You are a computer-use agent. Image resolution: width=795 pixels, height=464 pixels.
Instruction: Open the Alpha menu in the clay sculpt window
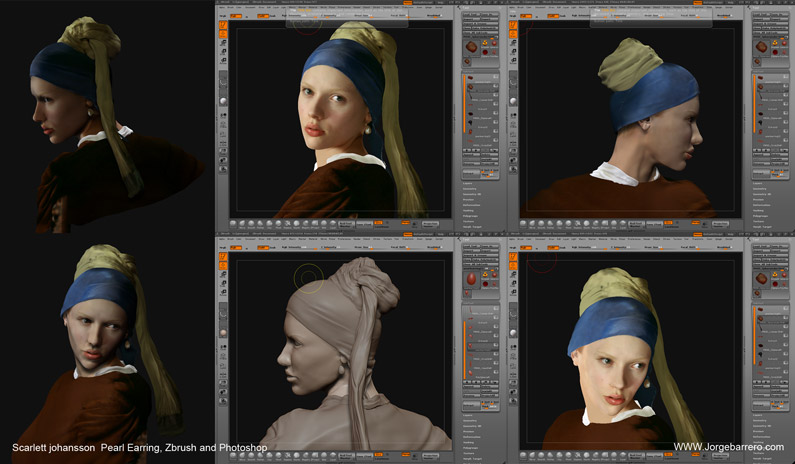[x=222, y=239]
